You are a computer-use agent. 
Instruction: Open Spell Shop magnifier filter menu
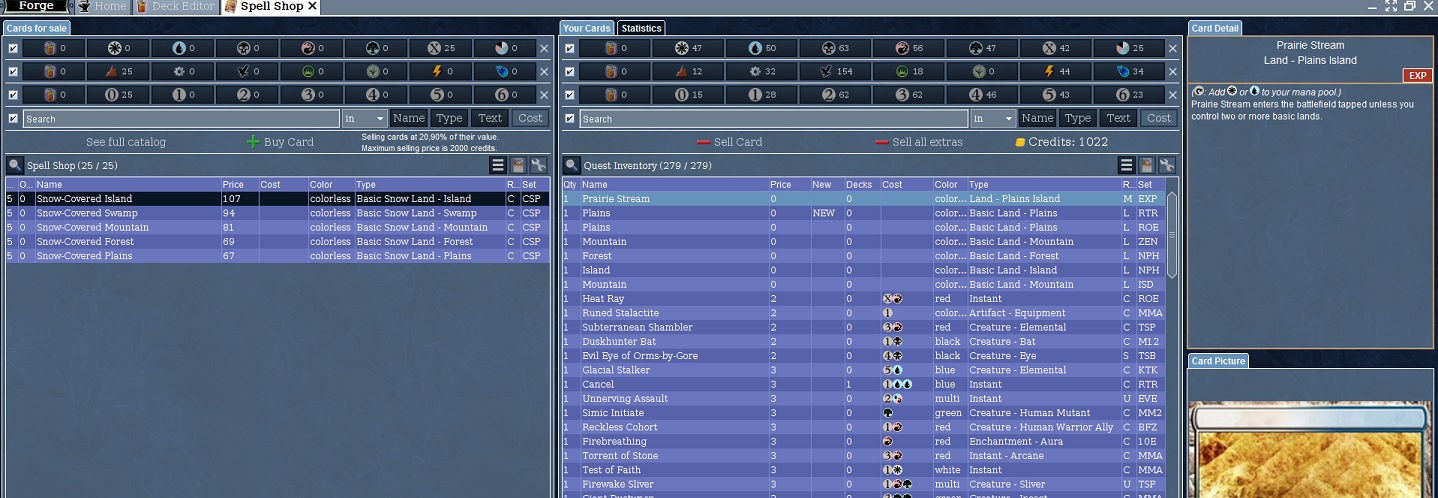click(x=14, y=165)
